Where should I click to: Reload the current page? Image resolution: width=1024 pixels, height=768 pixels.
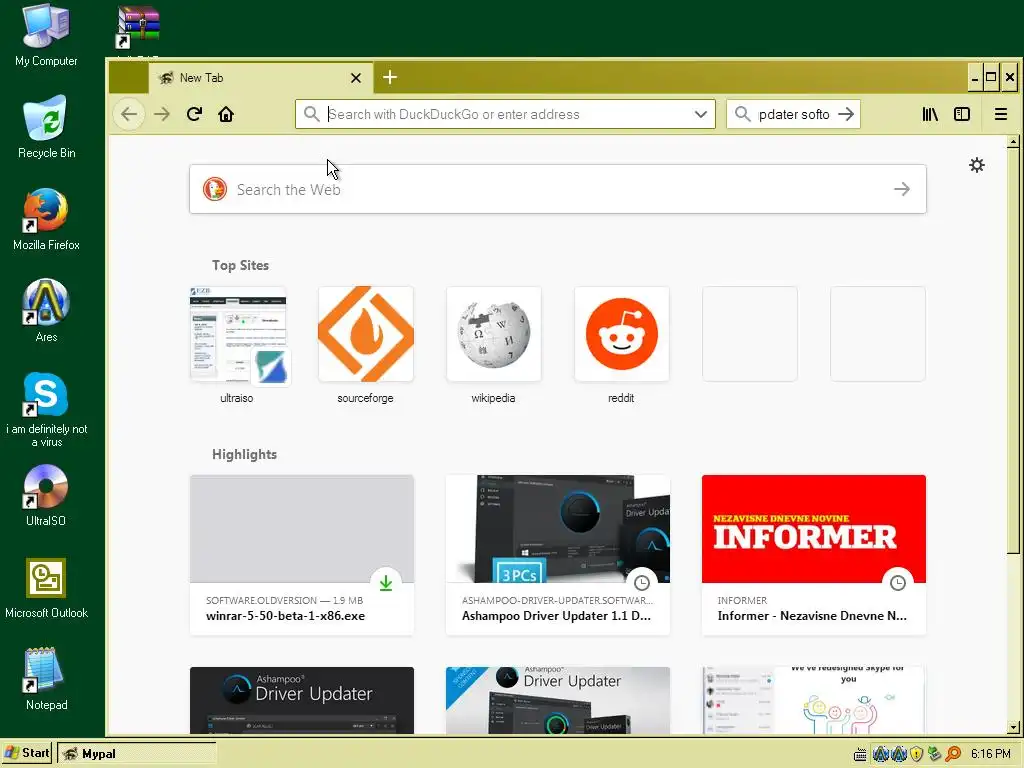coord(194,114)
